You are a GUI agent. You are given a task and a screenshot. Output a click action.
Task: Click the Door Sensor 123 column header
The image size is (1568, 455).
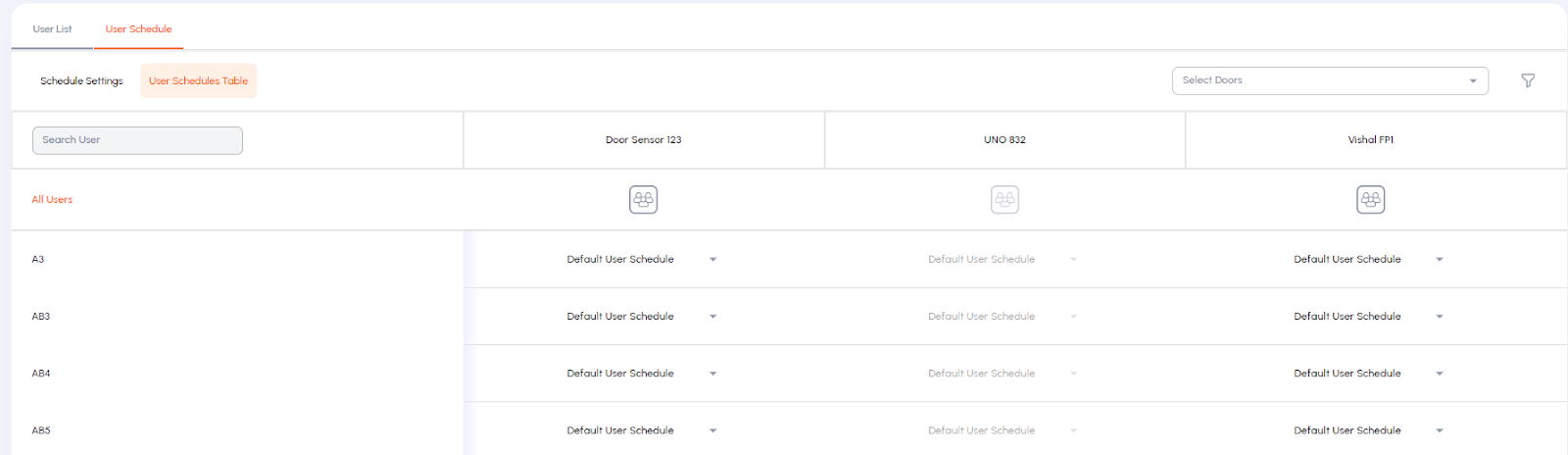tap(643, 140)
